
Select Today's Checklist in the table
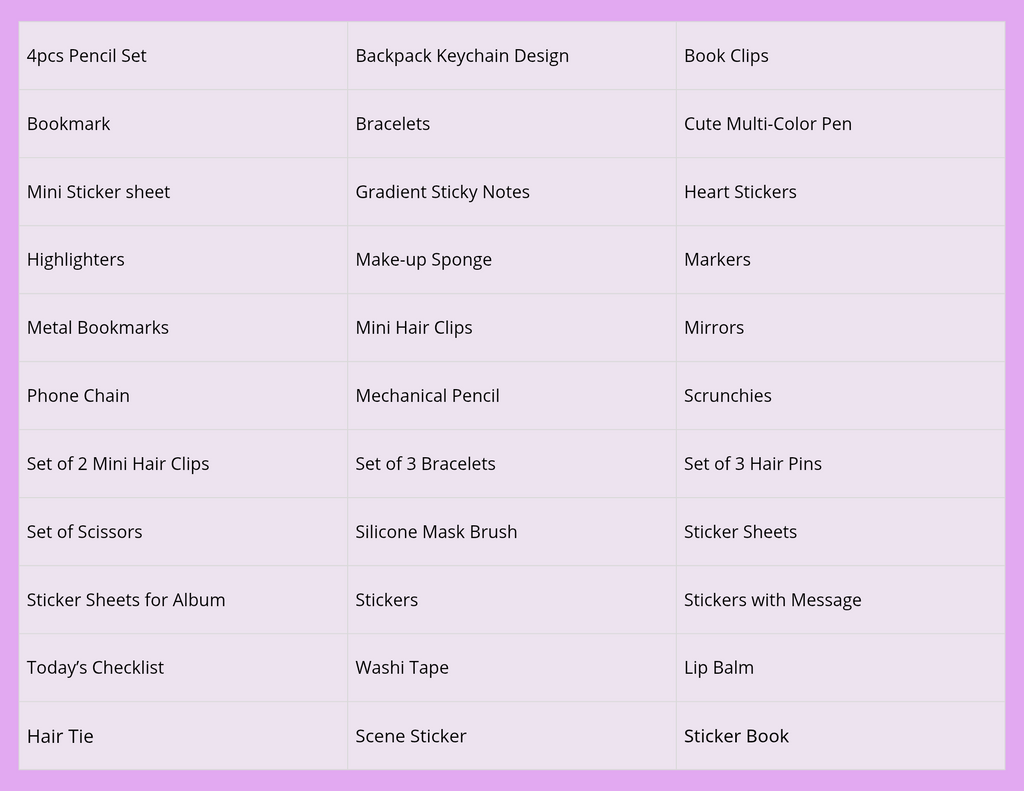tap(183, 668)
